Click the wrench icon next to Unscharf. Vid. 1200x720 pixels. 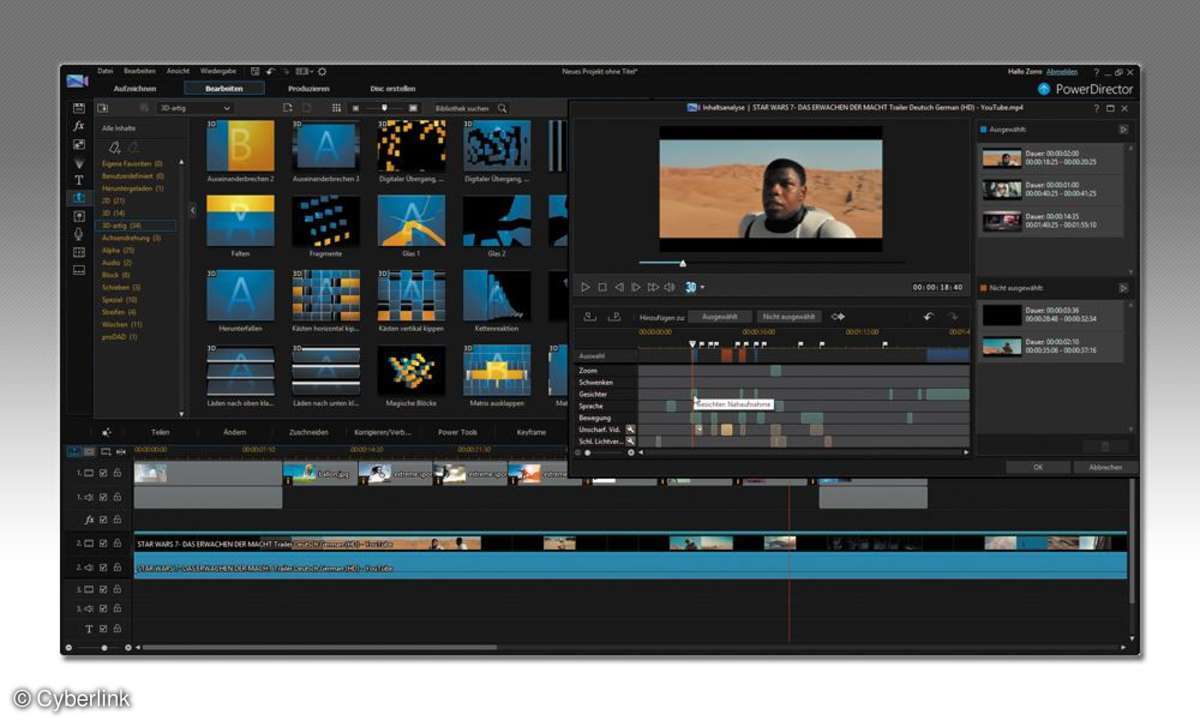[631, 429]
